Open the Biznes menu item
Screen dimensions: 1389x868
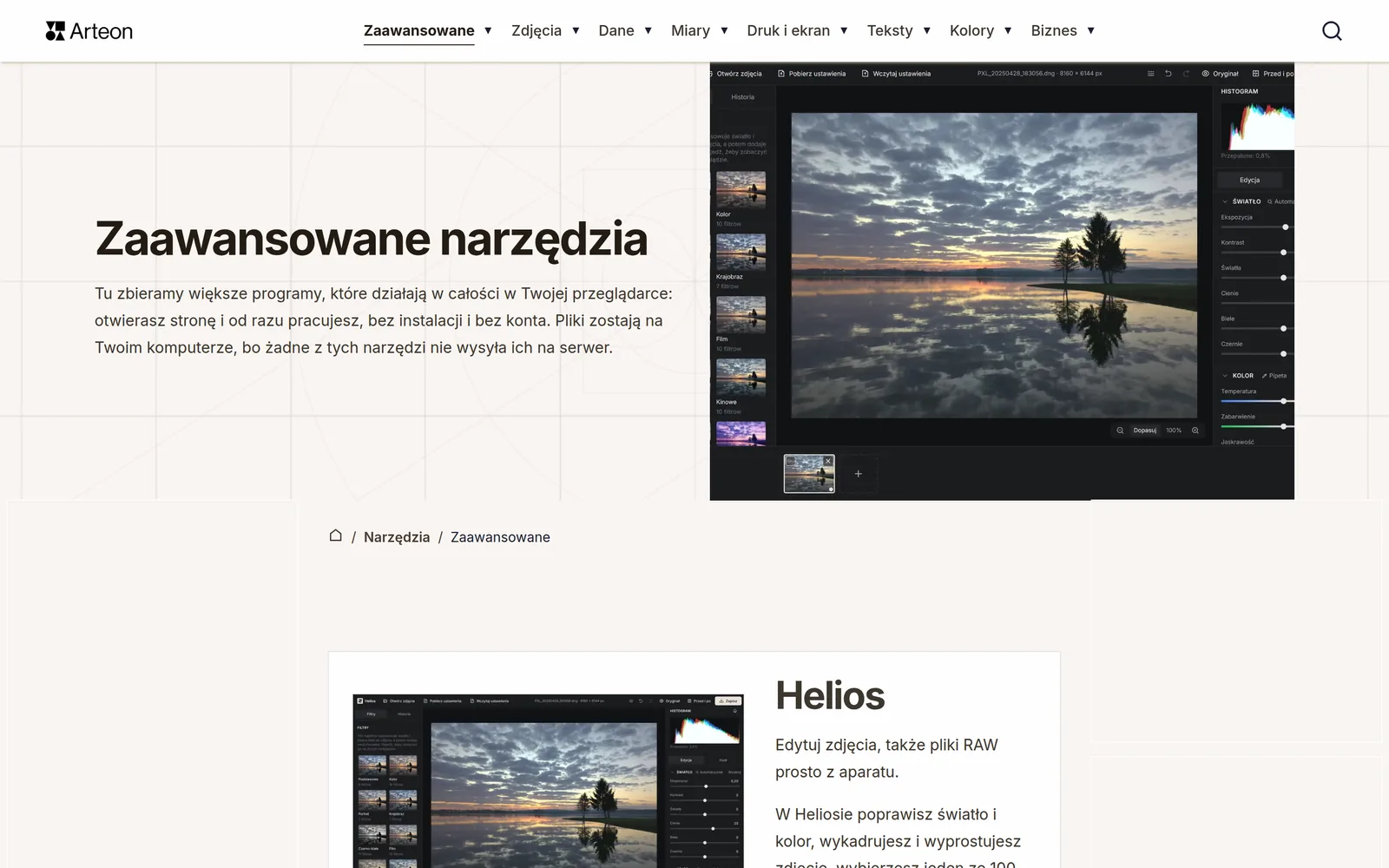1054,30
